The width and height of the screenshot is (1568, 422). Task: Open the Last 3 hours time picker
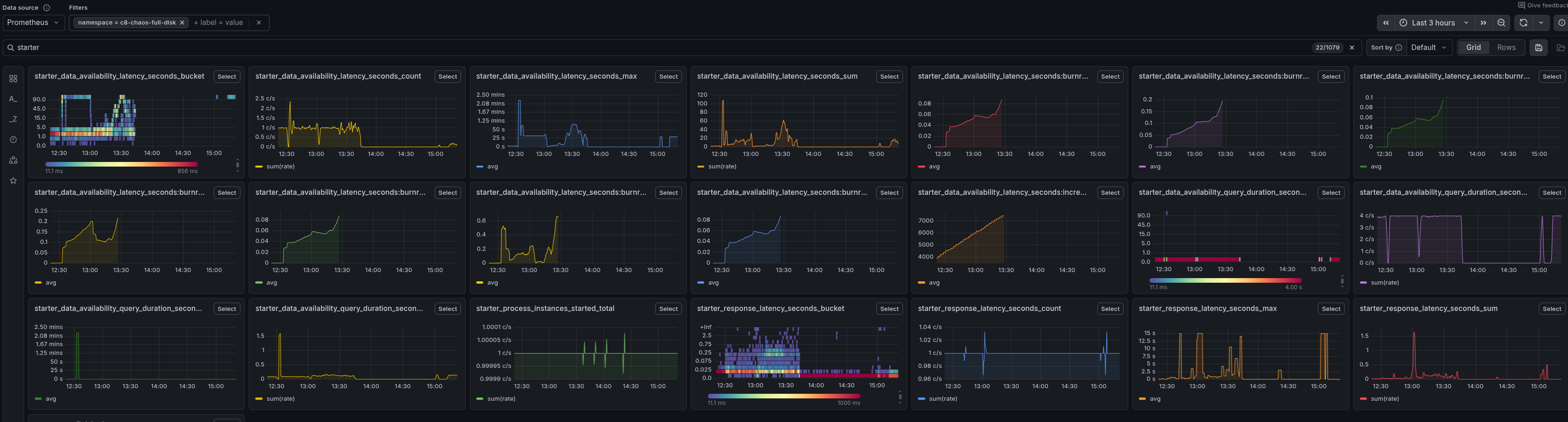click(x=1433, y=23)
